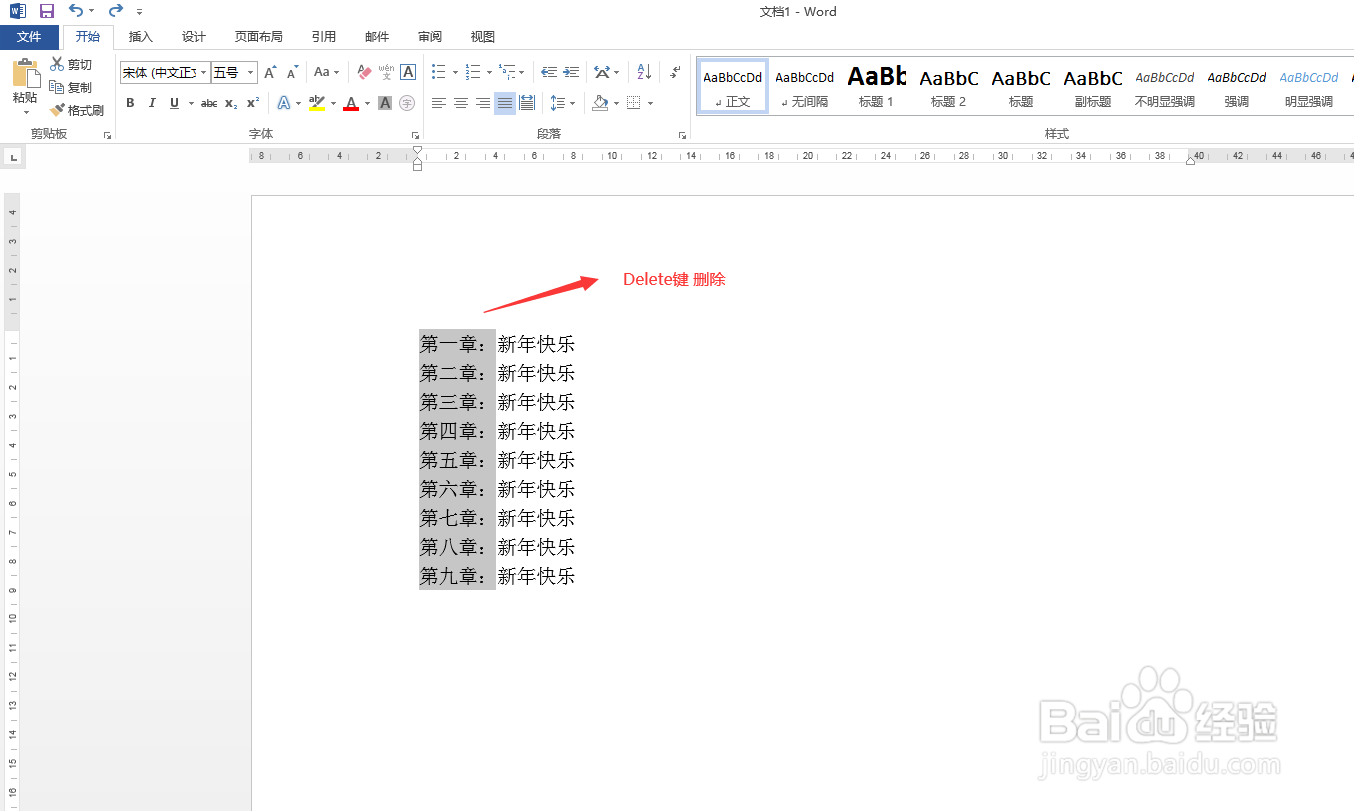Open the File (文件) tab

coord(29,37)
